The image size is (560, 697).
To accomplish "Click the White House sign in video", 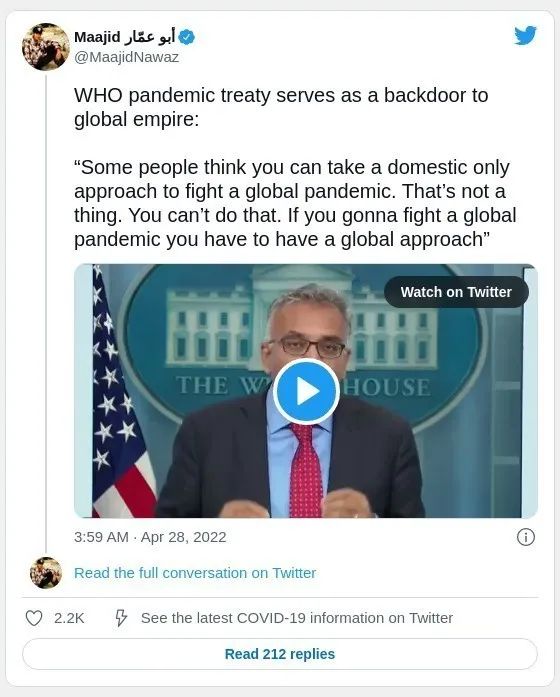I will click(x=304, y=385).
